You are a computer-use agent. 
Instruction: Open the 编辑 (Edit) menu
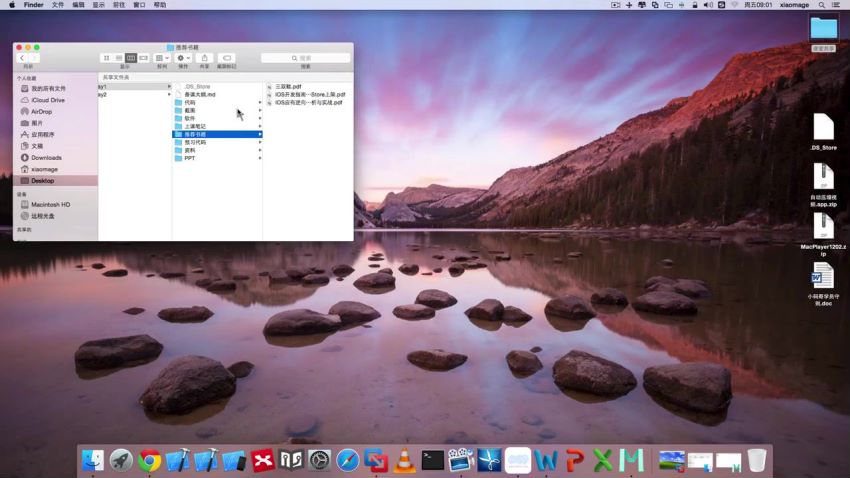(78, 5)
